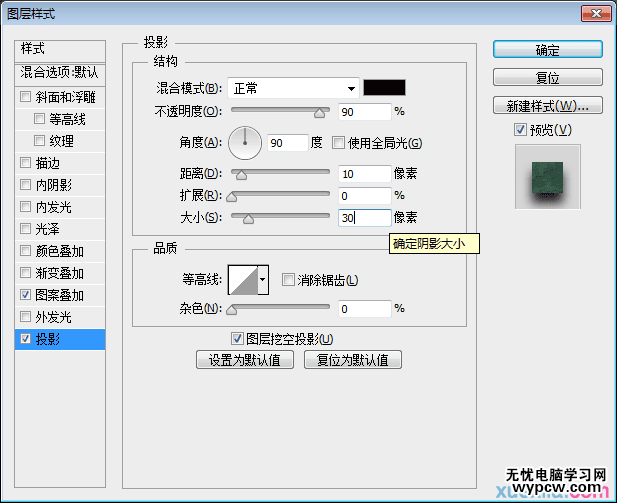Expand the 等高线 contour picker arrow
Viewport: 617px width, 503px height.
pyautogui.click(x=263, y=280)
